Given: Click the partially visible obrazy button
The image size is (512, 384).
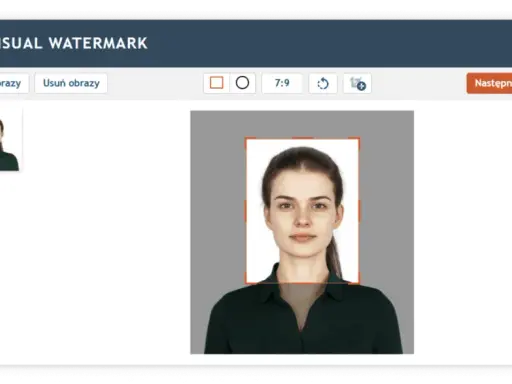Looking at the screenshot, I should 13,83.
